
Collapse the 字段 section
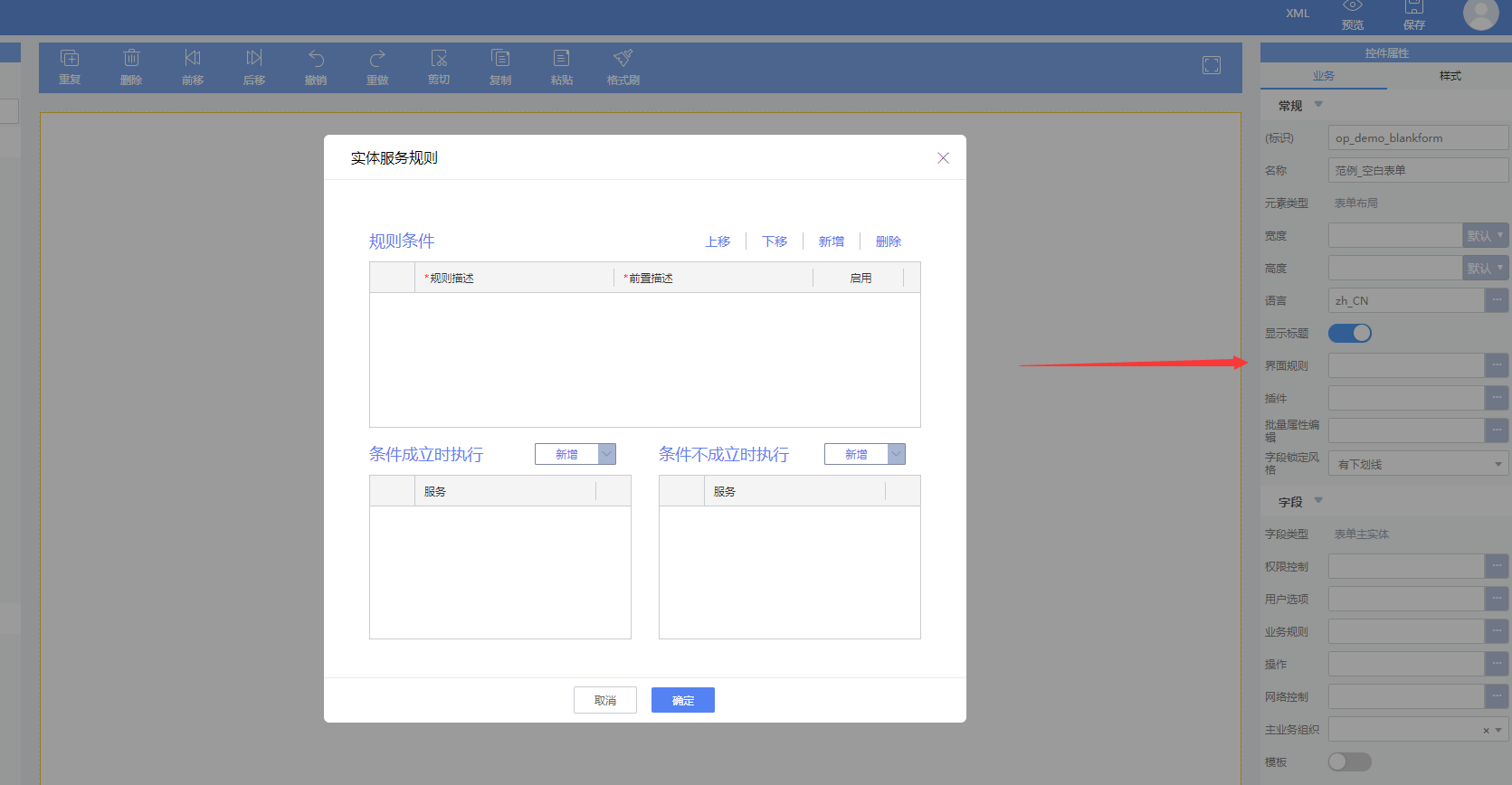pos(1318,501)
